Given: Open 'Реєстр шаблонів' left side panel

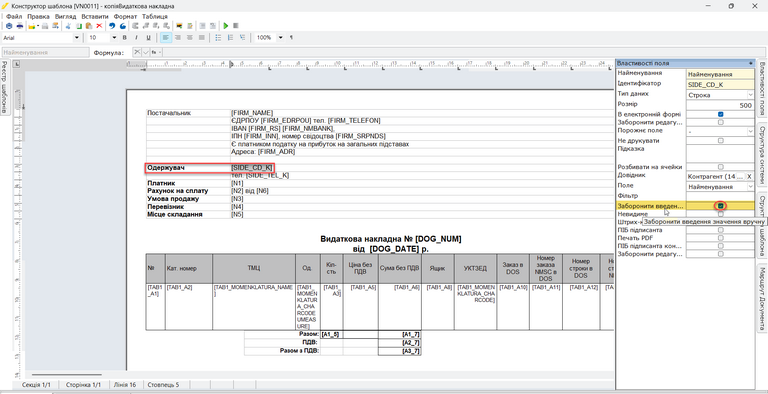Looking at the screenshot, I should 4,88.
